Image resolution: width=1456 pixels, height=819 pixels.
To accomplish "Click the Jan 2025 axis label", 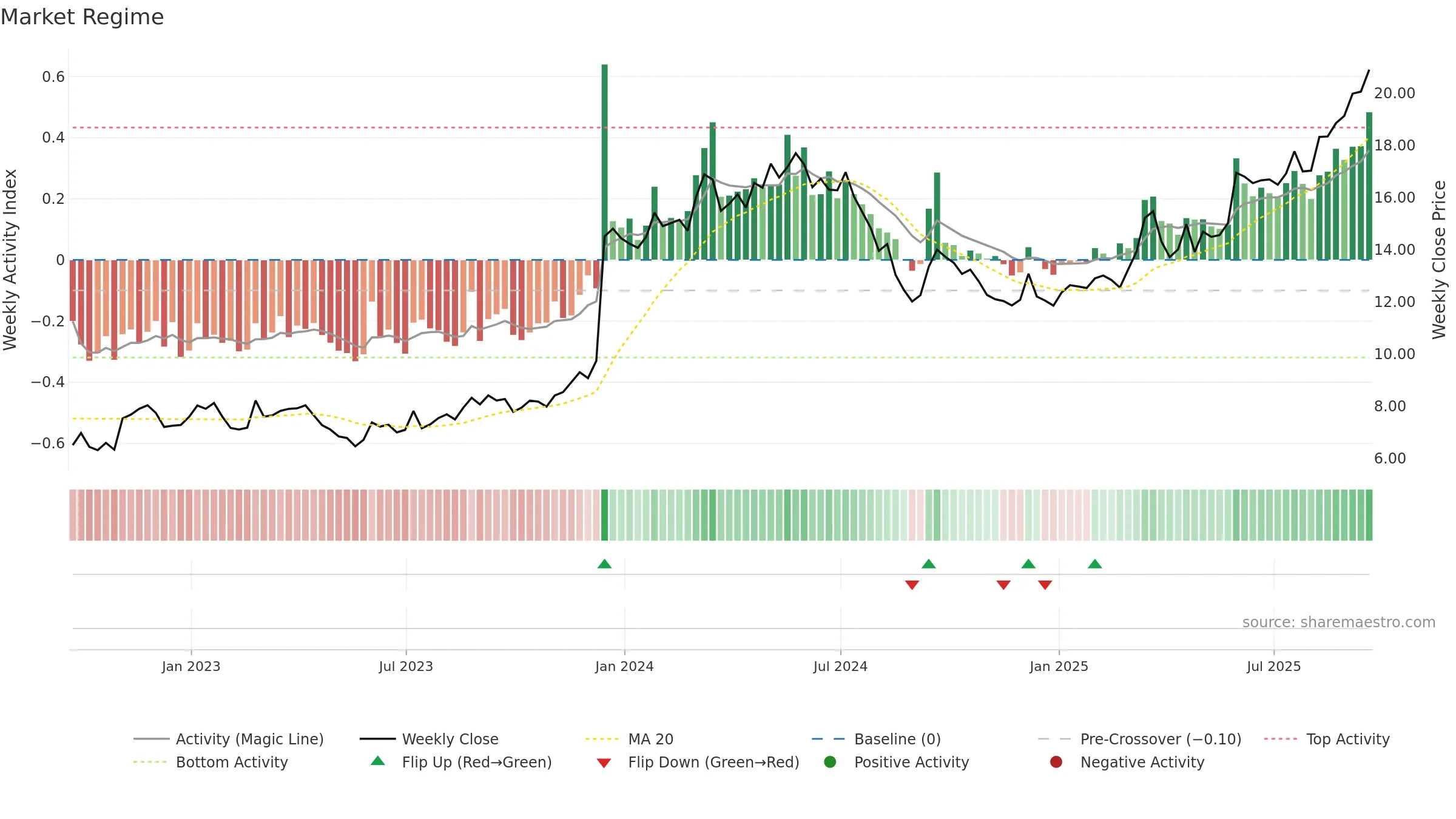I will 1059,666.
